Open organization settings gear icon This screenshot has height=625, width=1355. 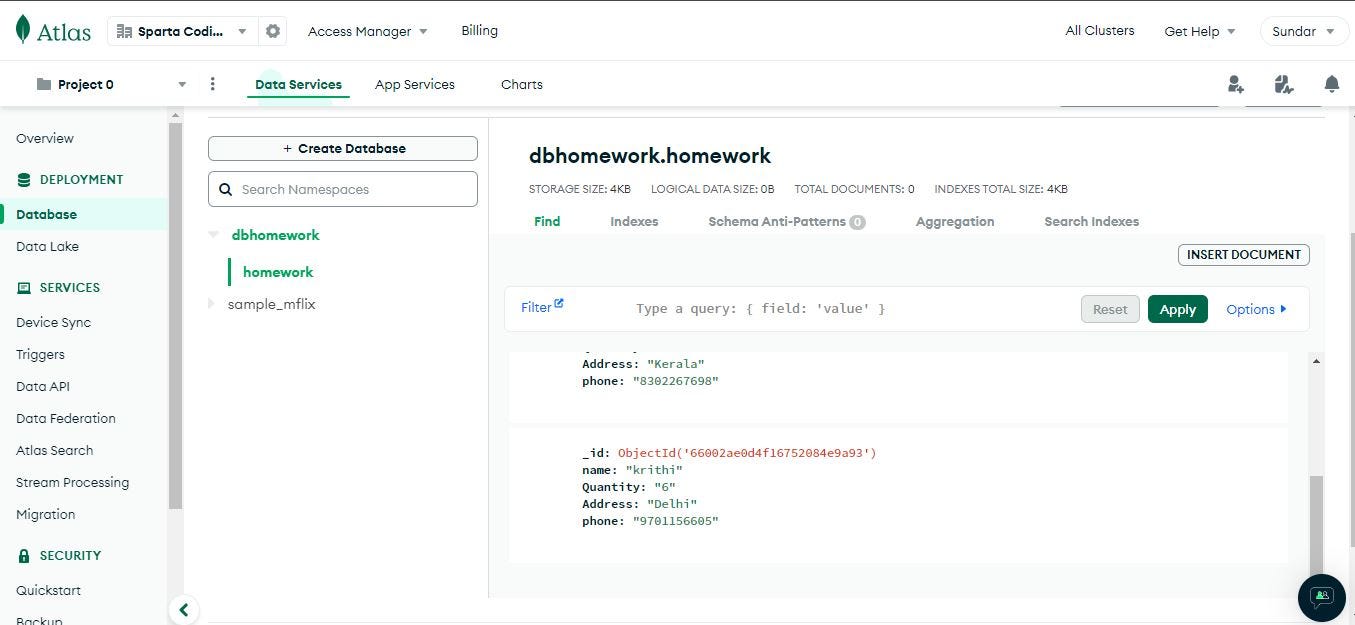point(272,30)
